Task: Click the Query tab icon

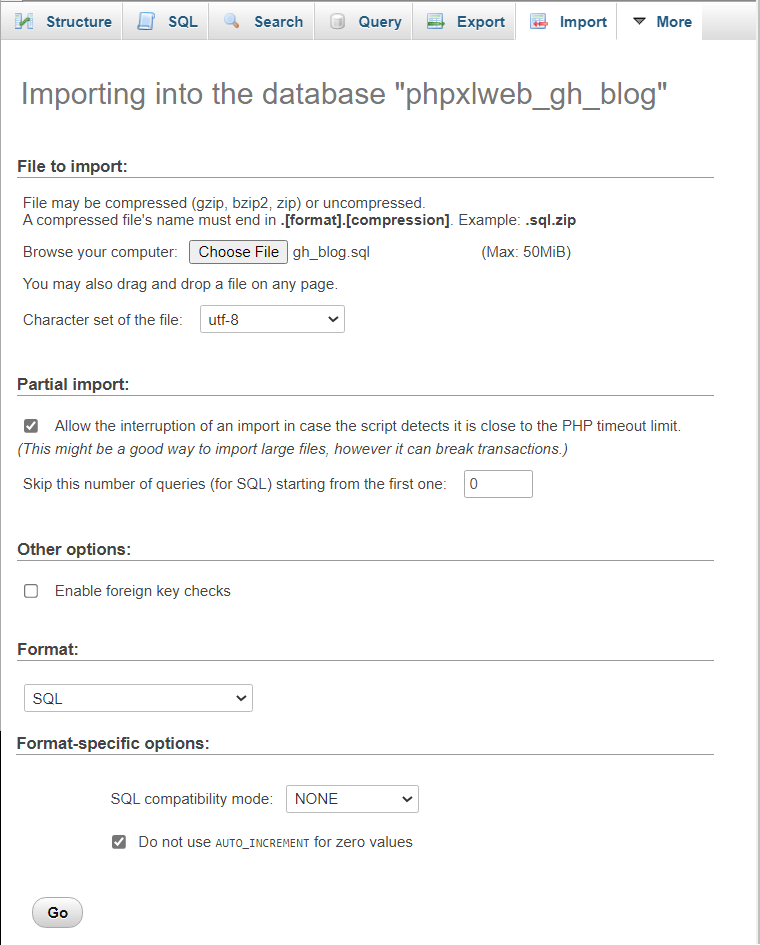Action: click(338, 21)
